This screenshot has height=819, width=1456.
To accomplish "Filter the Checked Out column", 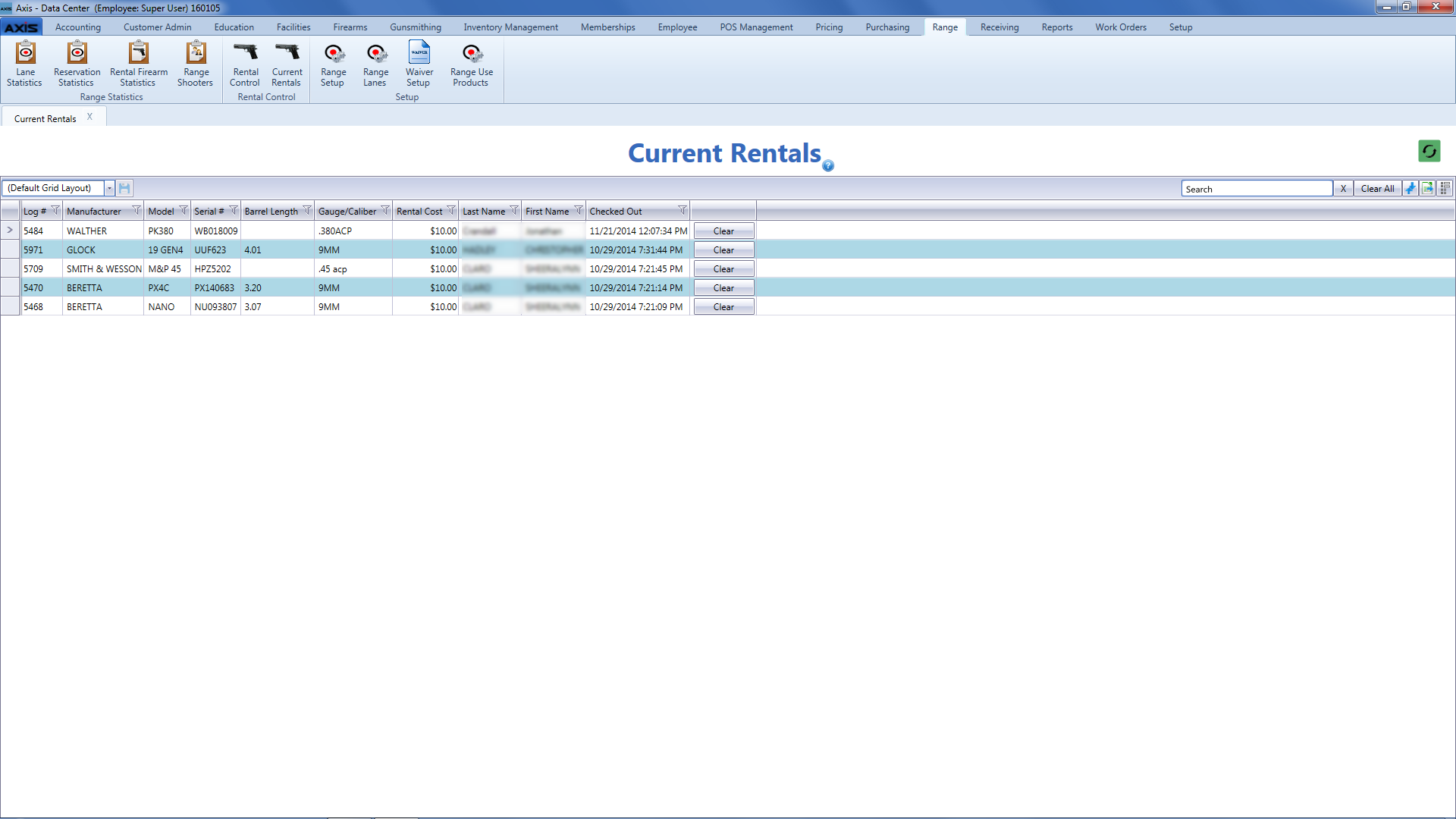I will tap(682, 210).
